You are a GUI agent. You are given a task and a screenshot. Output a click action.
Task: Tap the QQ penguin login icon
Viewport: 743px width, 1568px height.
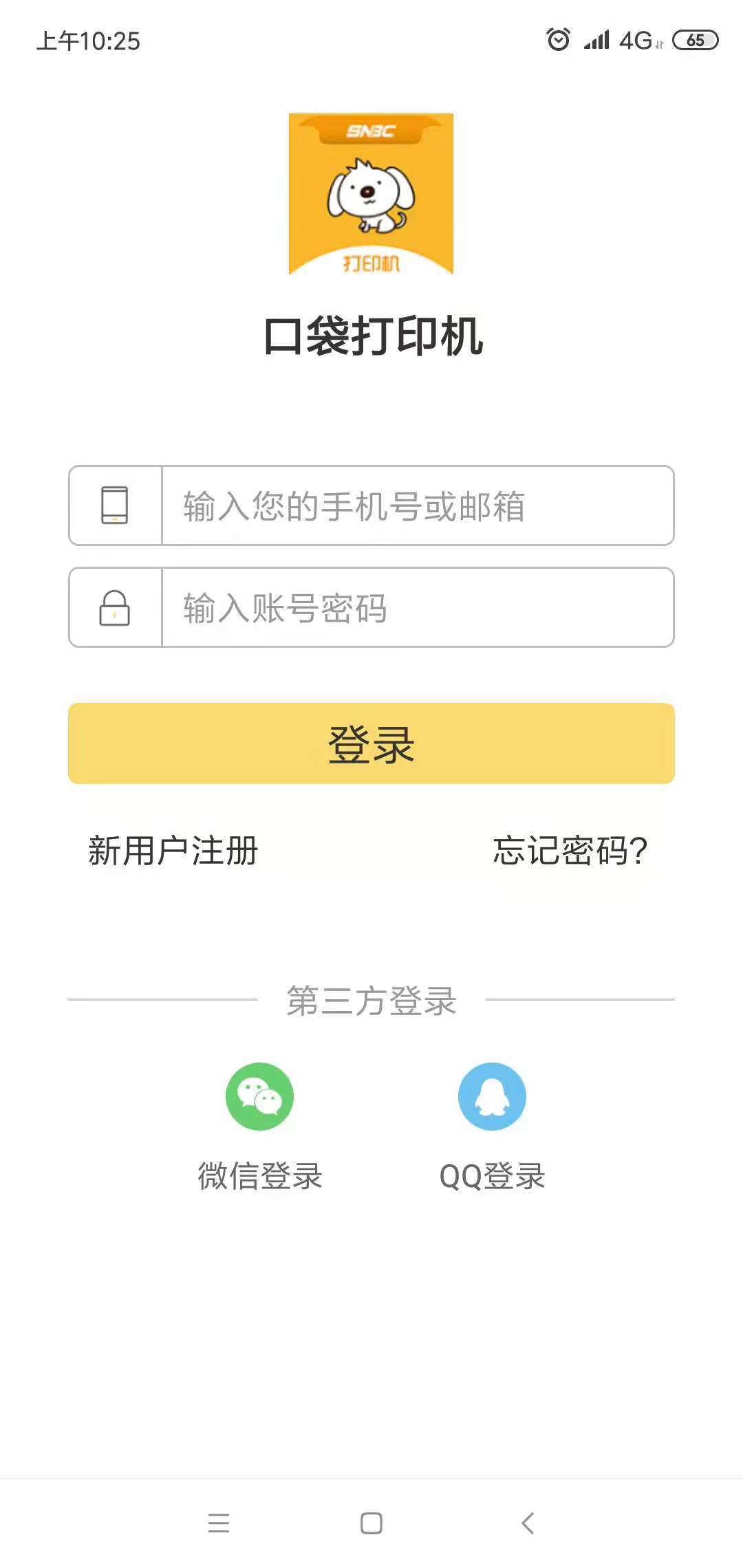pos(492,1096)
